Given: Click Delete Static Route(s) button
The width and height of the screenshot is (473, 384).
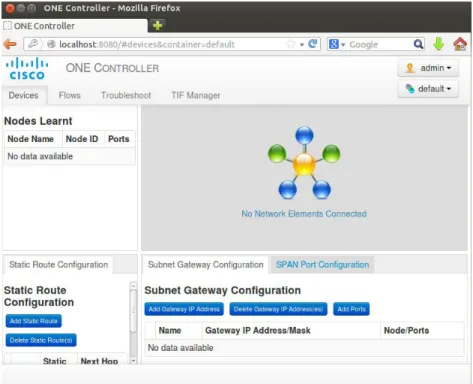Looking at the screenshot, I should click(x=41, y=340).
